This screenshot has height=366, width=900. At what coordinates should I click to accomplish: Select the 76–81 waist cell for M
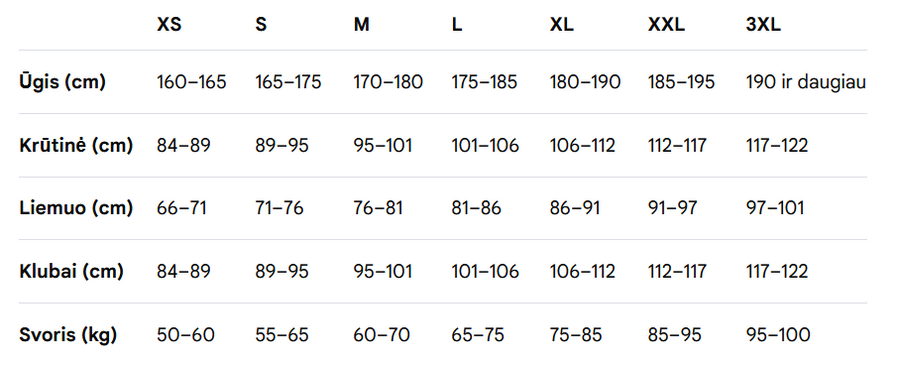[378, 208]
